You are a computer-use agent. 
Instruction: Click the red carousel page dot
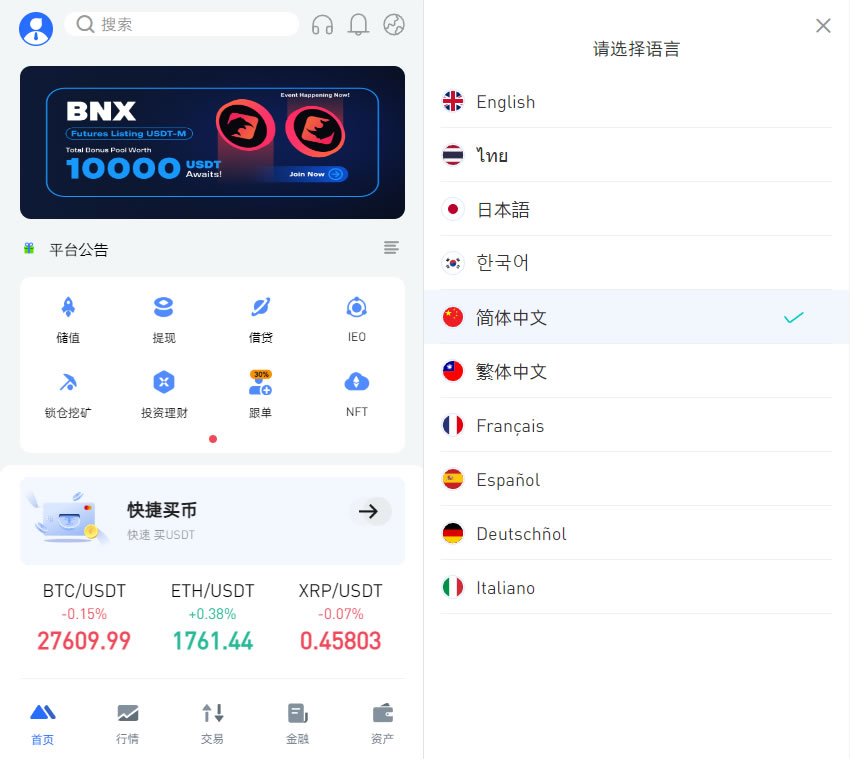[x=213, y=439]
